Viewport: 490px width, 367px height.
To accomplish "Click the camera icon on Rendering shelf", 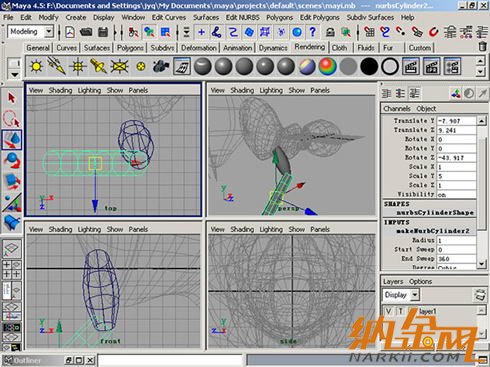I will (x=161, y=66).
